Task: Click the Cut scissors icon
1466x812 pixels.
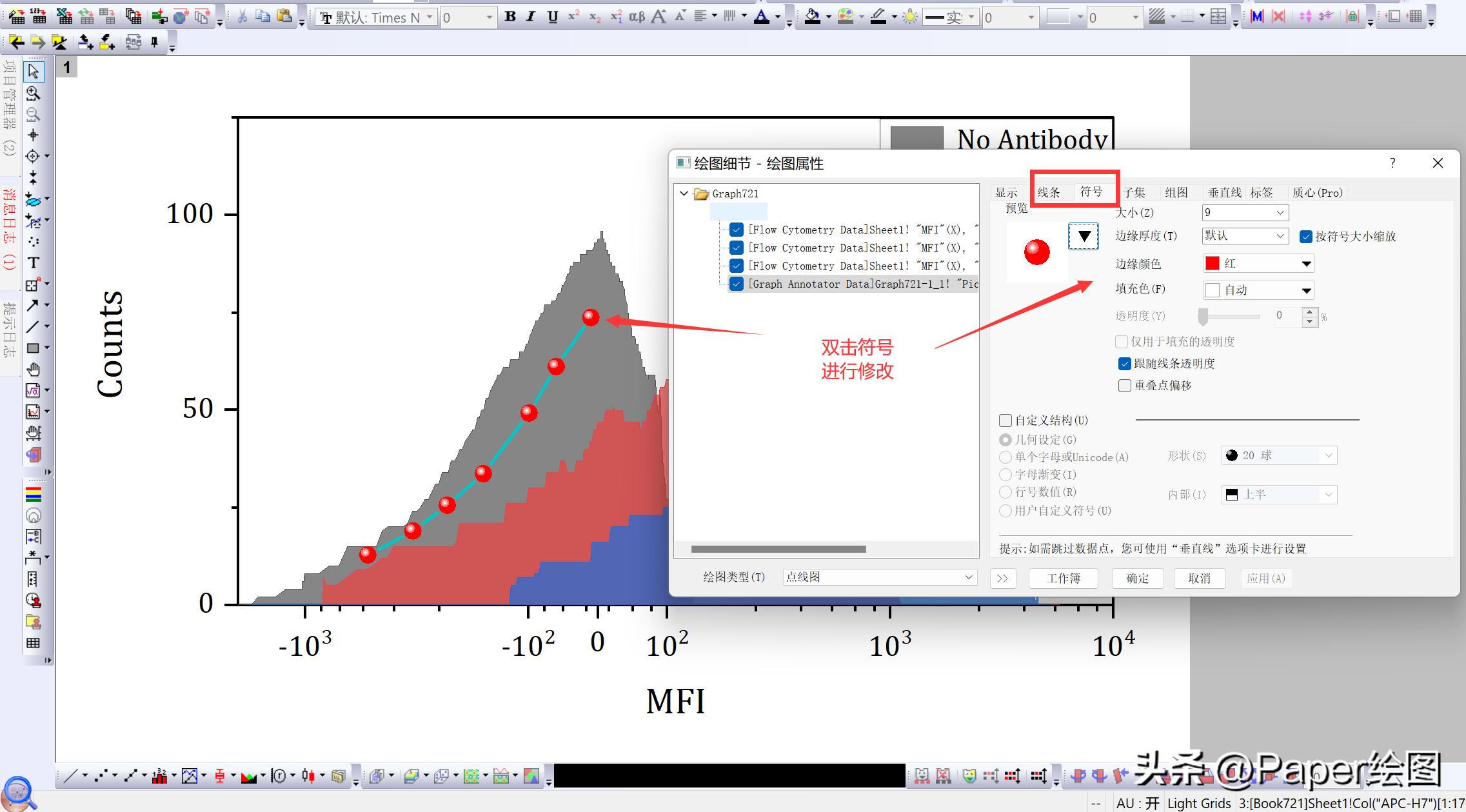Action: [242, 17]
